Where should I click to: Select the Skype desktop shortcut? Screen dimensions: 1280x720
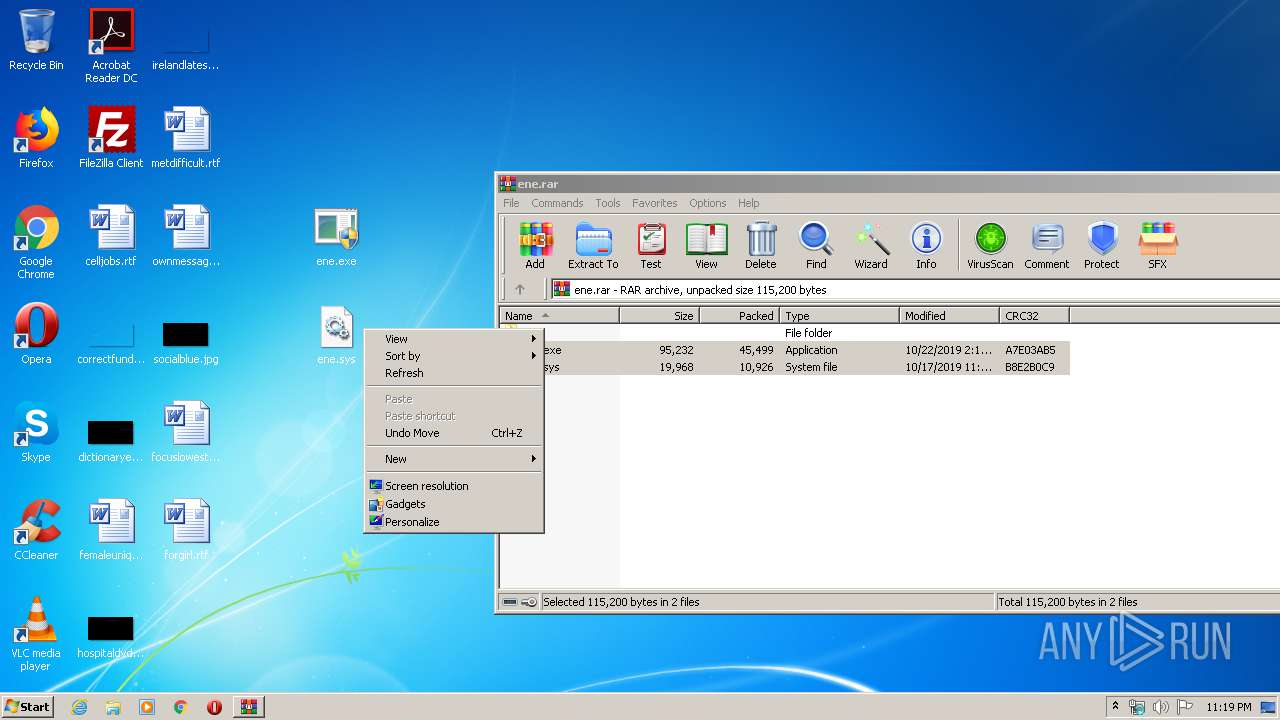coord(36,432)
